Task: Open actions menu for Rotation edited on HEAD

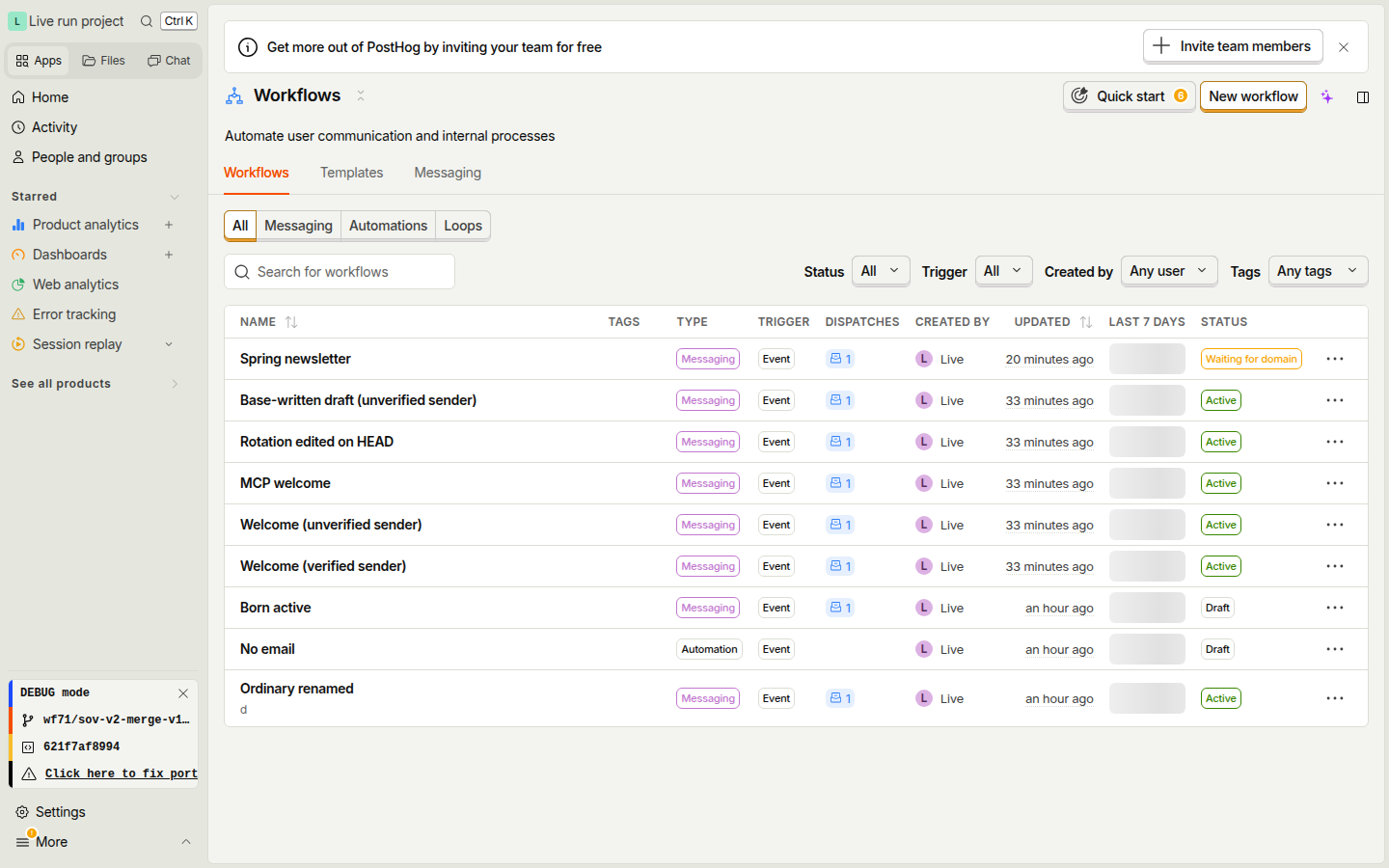Action: (x=1335, y=442)
